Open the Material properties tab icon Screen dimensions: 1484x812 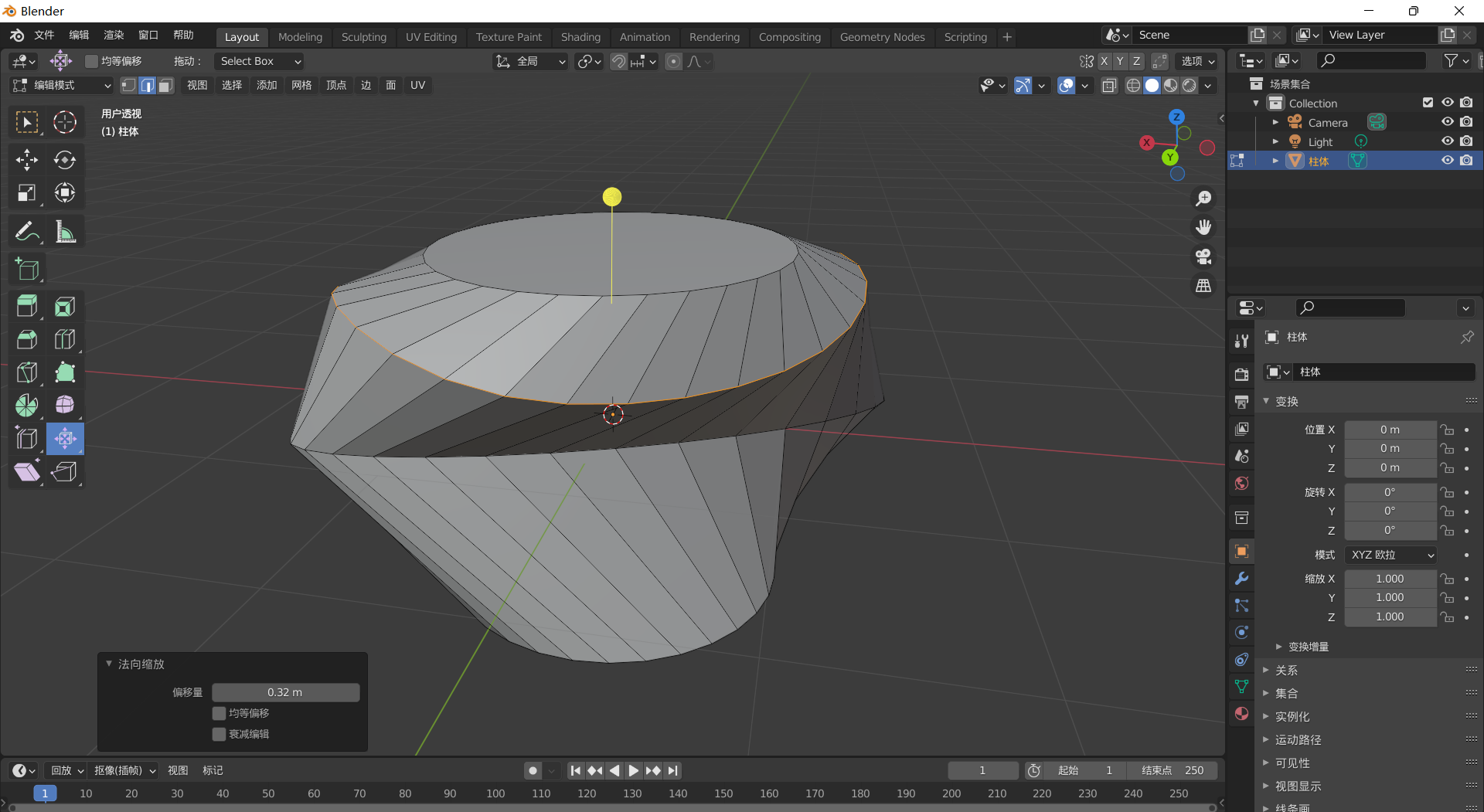(x=1241, y=713)
